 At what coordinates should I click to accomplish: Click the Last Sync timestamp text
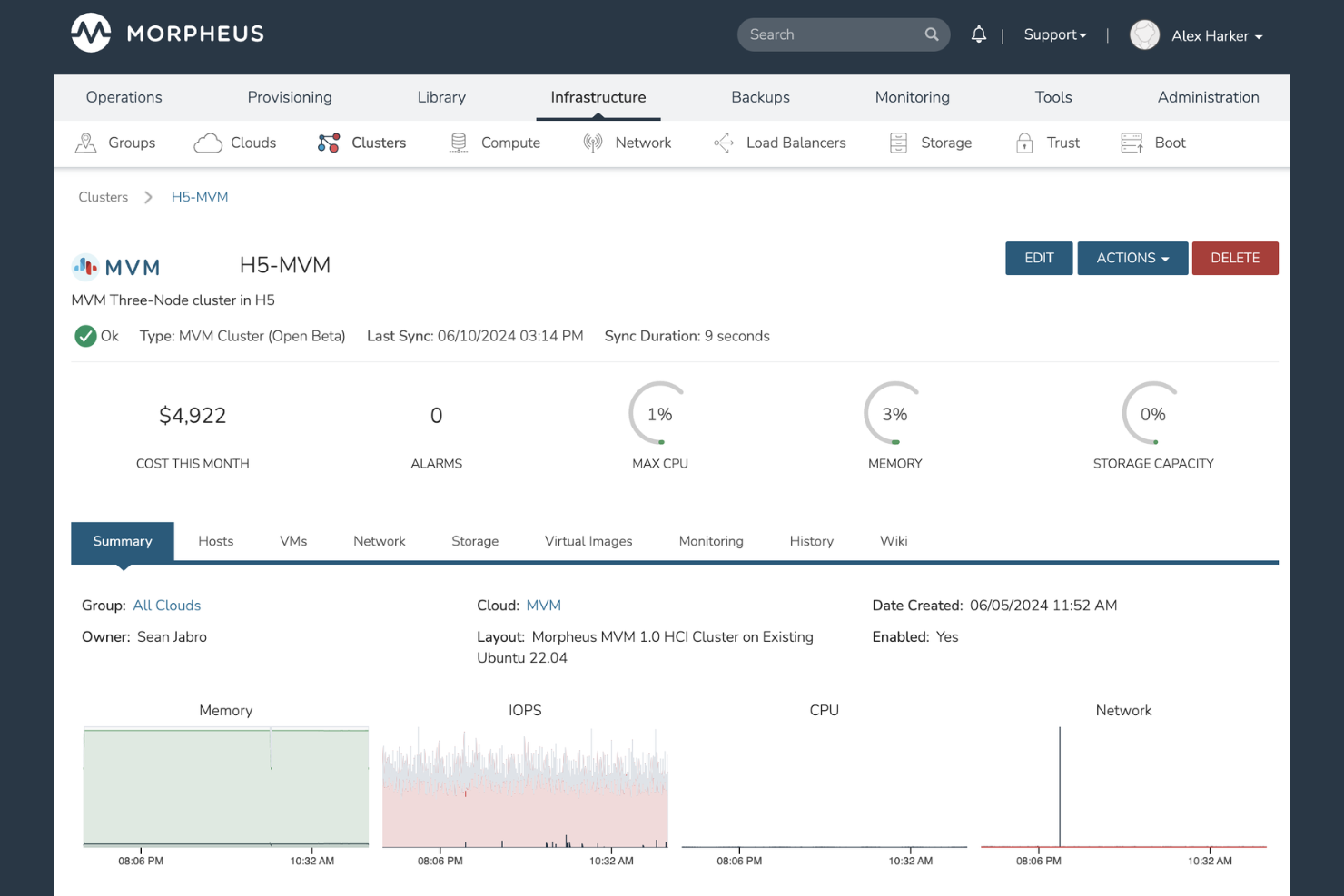(475, 336)
